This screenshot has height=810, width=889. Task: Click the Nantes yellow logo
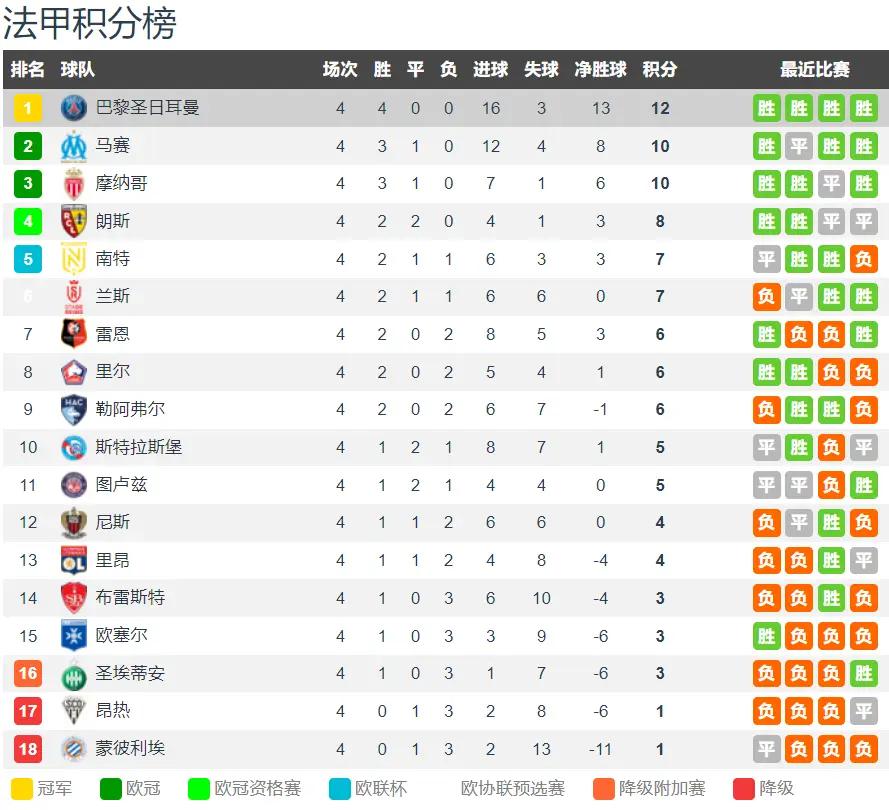74,258
